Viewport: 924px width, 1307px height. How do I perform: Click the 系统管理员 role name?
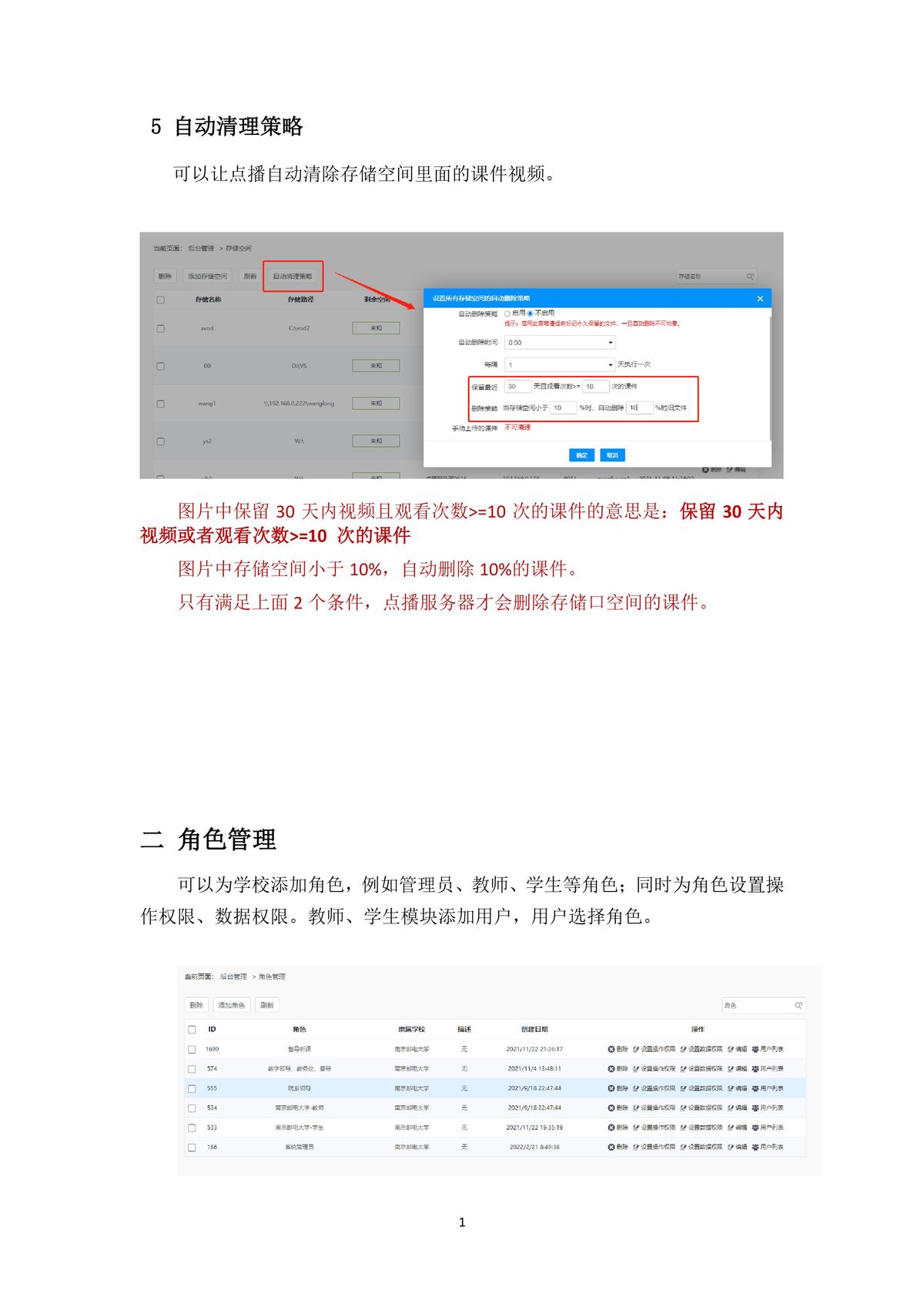pyautogui.click(x=299, y=1147)
